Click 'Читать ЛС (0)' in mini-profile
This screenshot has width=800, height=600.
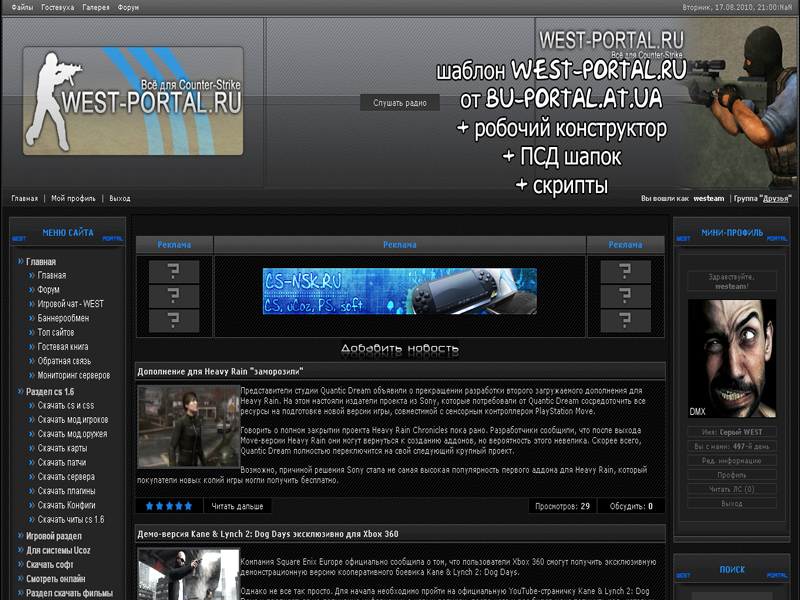coord(731,489)
